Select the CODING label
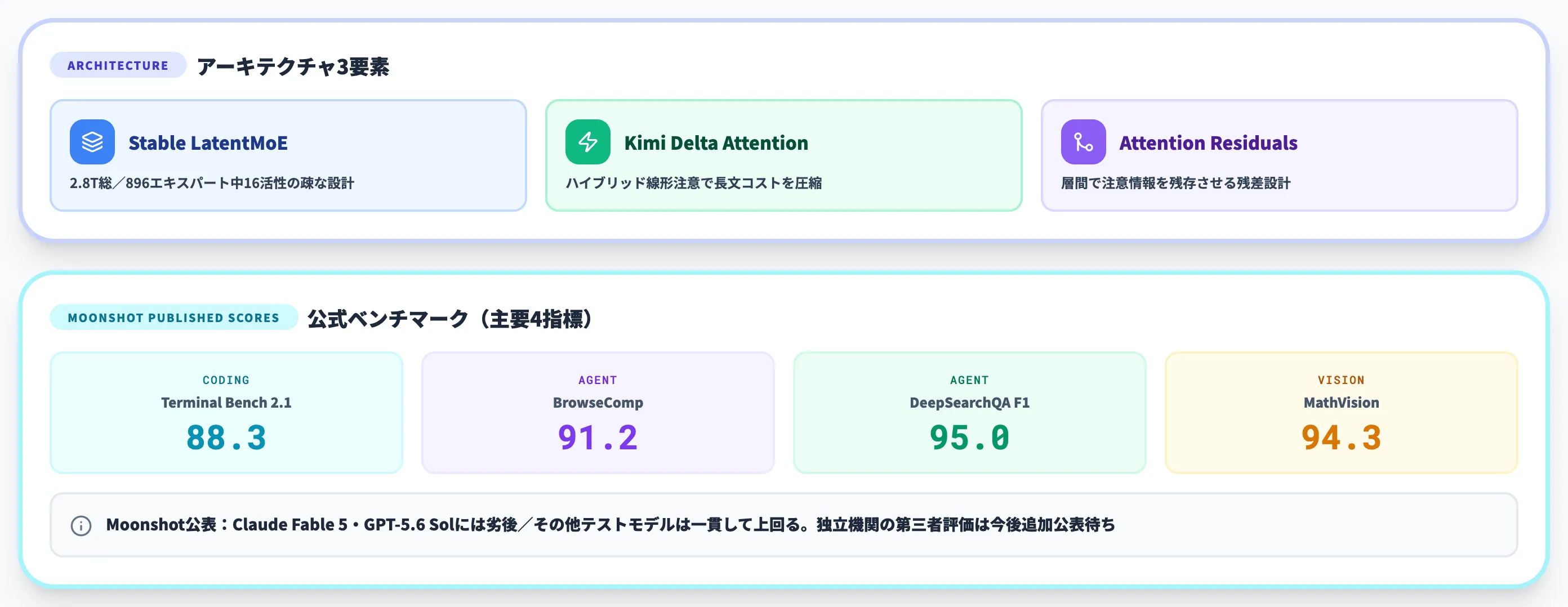This screenshot has height=607, width=1568. point(226,380)
